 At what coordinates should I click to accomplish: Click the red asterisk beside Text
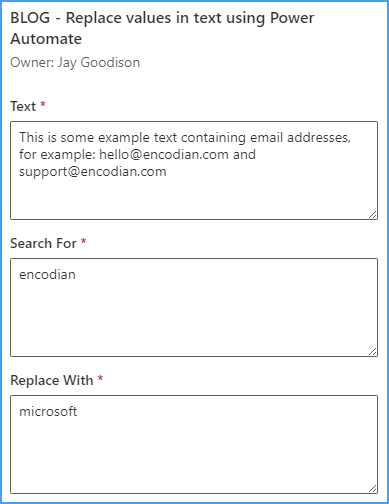(x=43, y=104)
